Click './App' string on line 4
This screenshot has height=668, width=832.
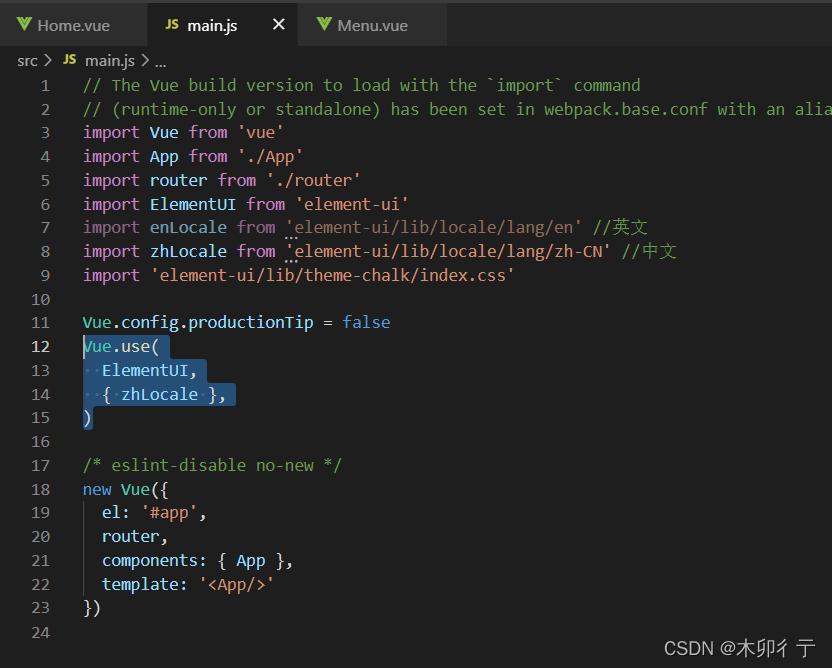coord(270,157)
